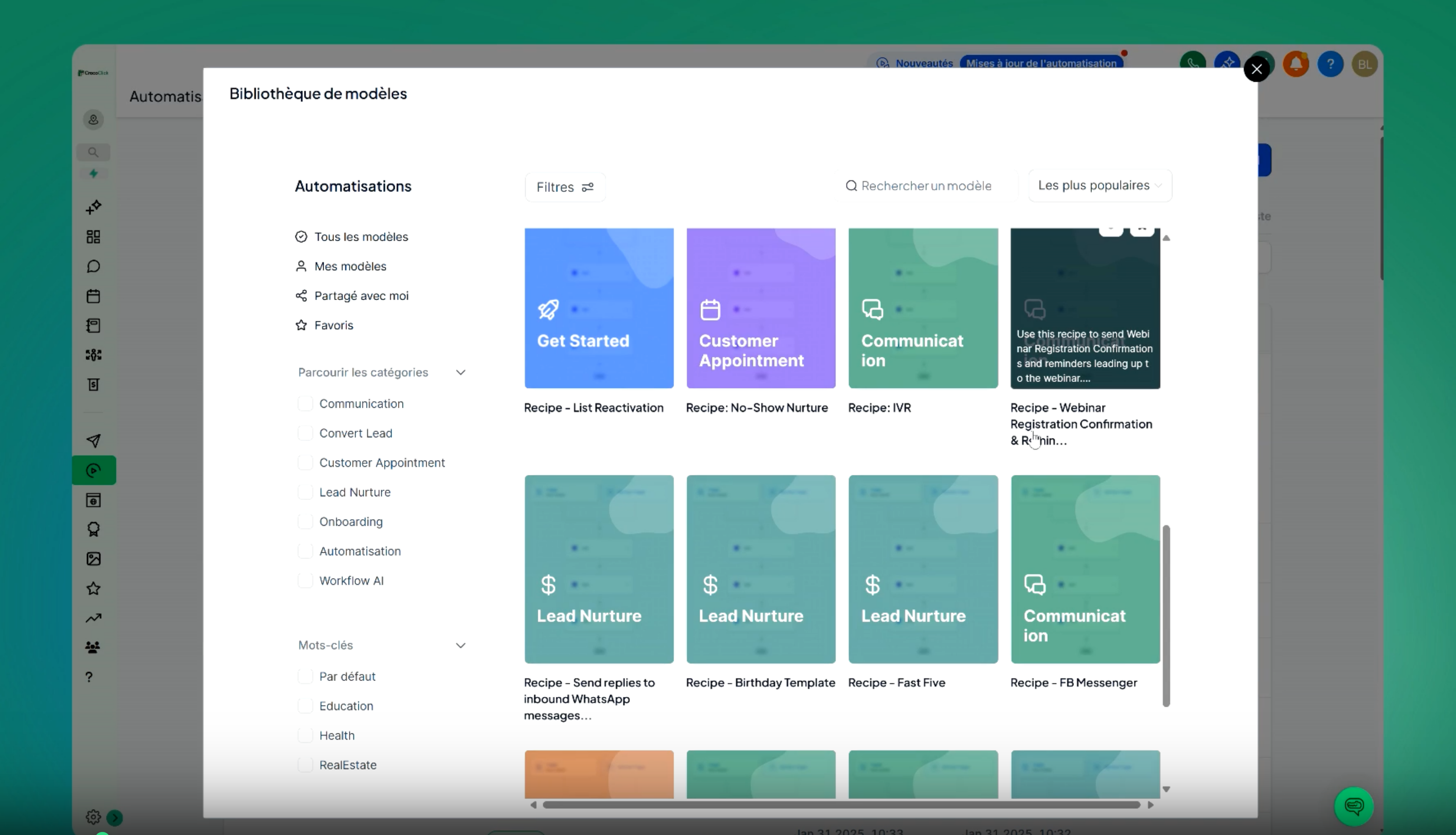Open the location switcher icon atop sidebar
The height and width of the screenshot is (835, 1456).
pos(93,120)
